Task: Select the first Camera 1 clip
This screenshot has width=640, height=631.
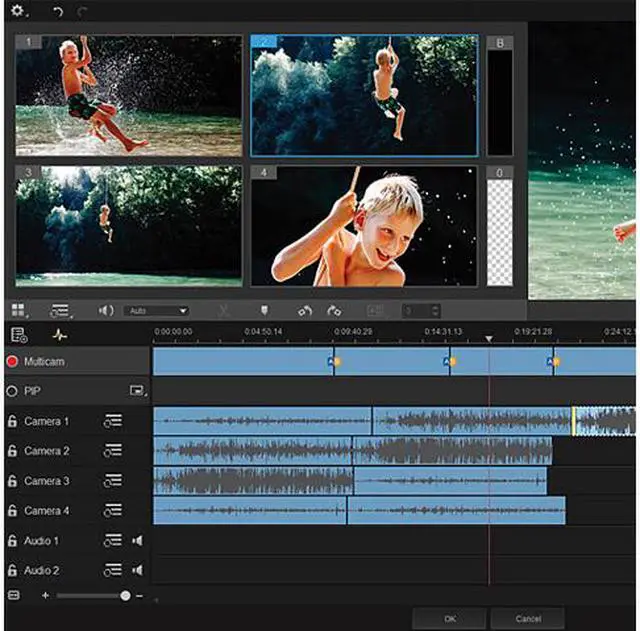Action: click(262, 421)
